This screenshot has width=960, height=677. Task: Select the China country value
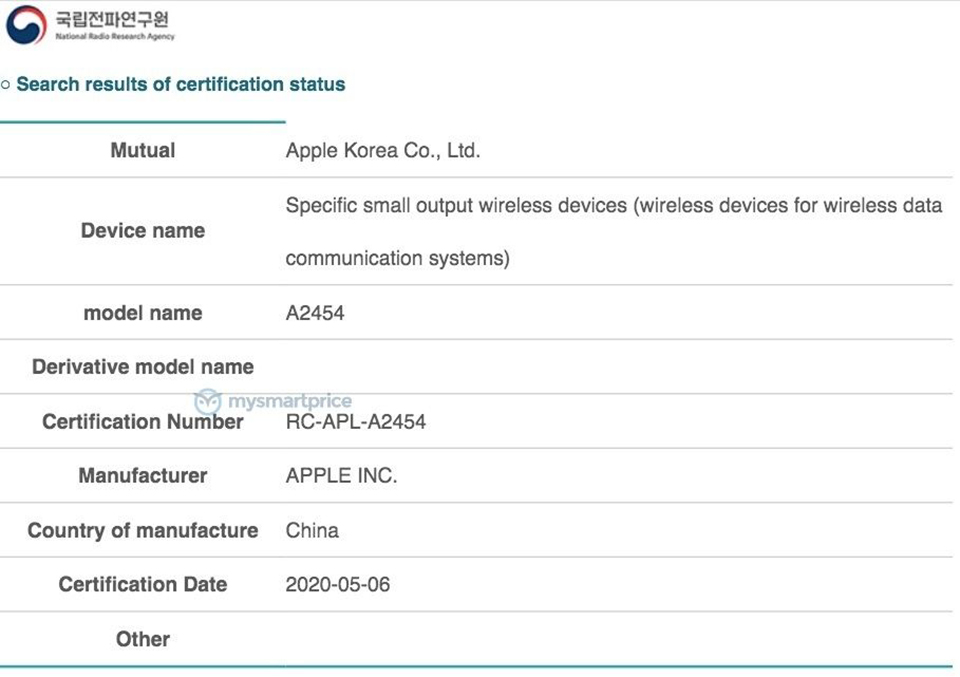click(x=312, y=531)
